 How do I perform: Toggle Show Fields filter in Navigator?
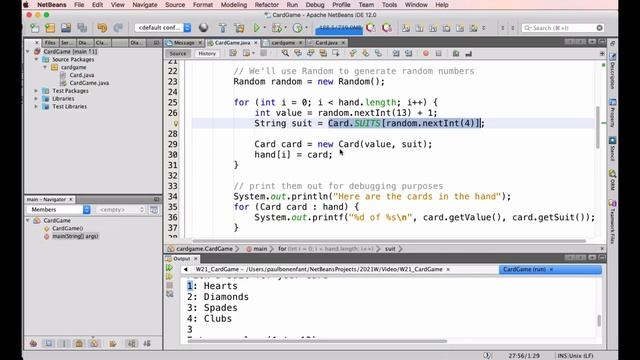49,344
